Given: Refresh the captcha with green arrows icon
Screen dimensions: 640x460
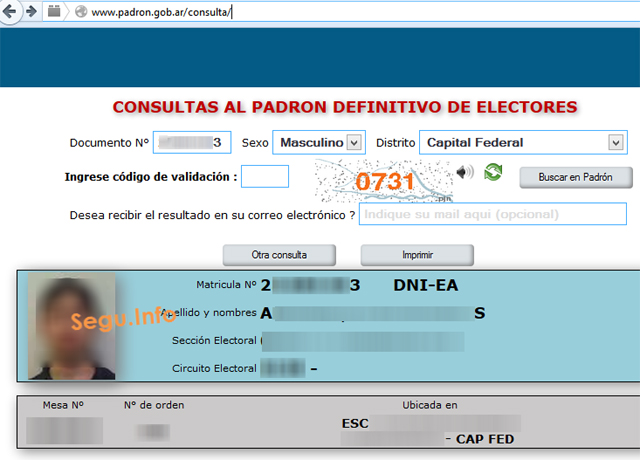Looking at the screenshot, I should (x=493, y=172).
